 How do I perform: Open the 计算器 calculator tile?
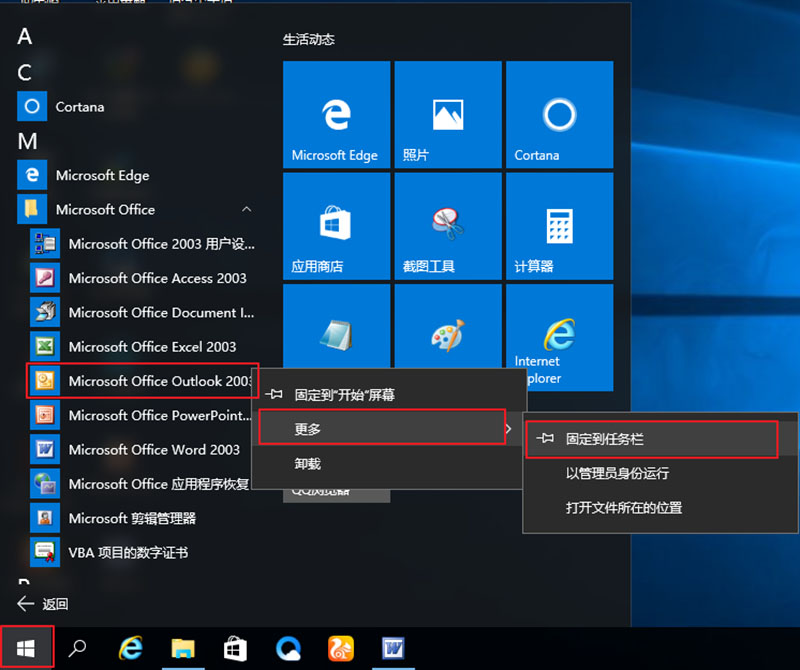pyautogui.click(x=560, y=226)
